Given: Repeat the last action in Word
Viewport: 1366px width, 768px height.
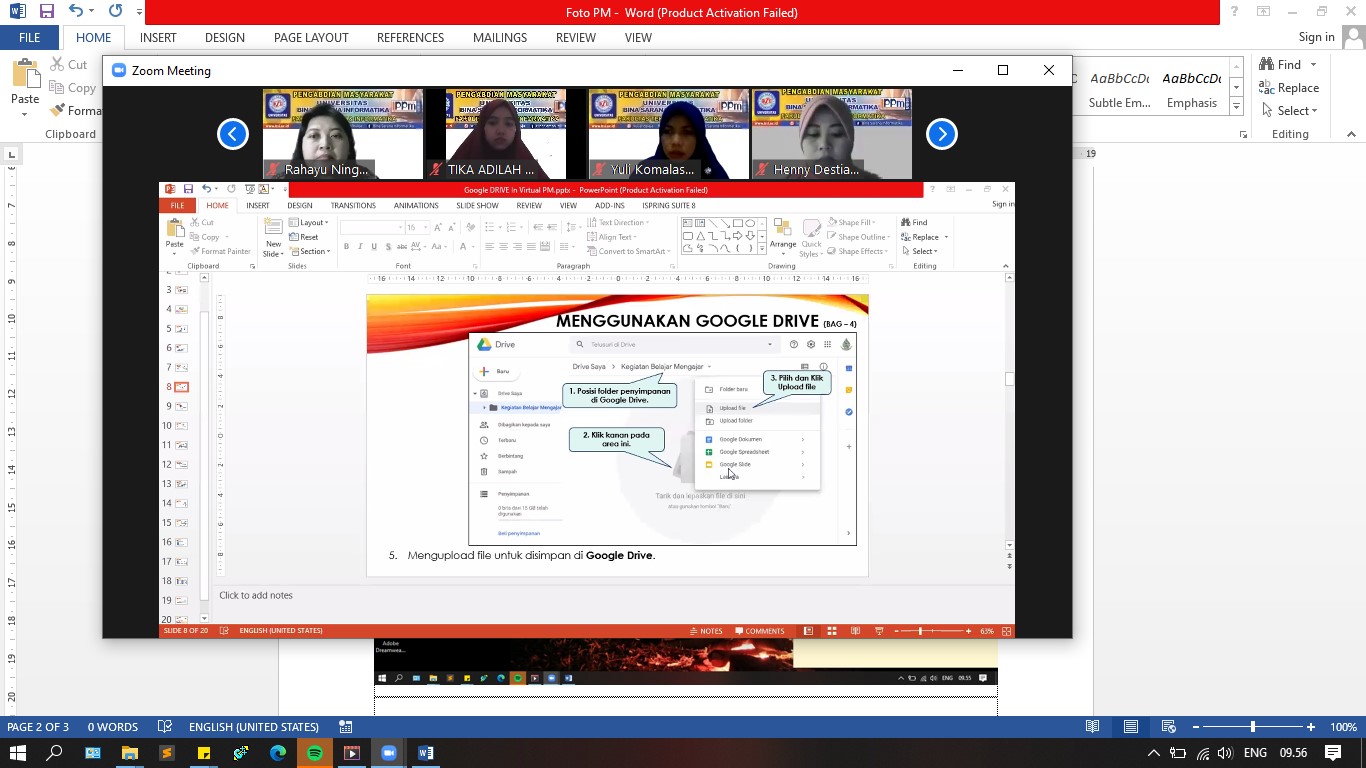Looking at the screenshot, I should pyautogui.click(x=115, y=12).
